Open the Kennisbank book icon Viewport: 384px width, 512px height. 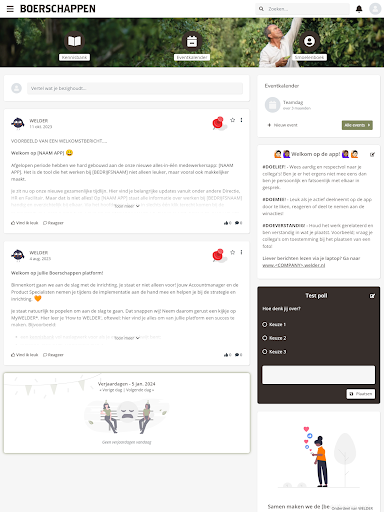(74, 41)
